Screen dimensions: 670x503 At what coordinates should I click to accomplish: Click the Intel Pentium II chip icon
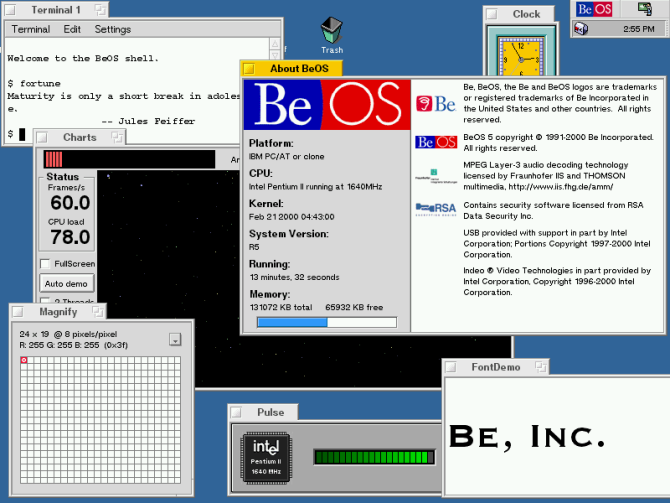click(x=266, y=458)
